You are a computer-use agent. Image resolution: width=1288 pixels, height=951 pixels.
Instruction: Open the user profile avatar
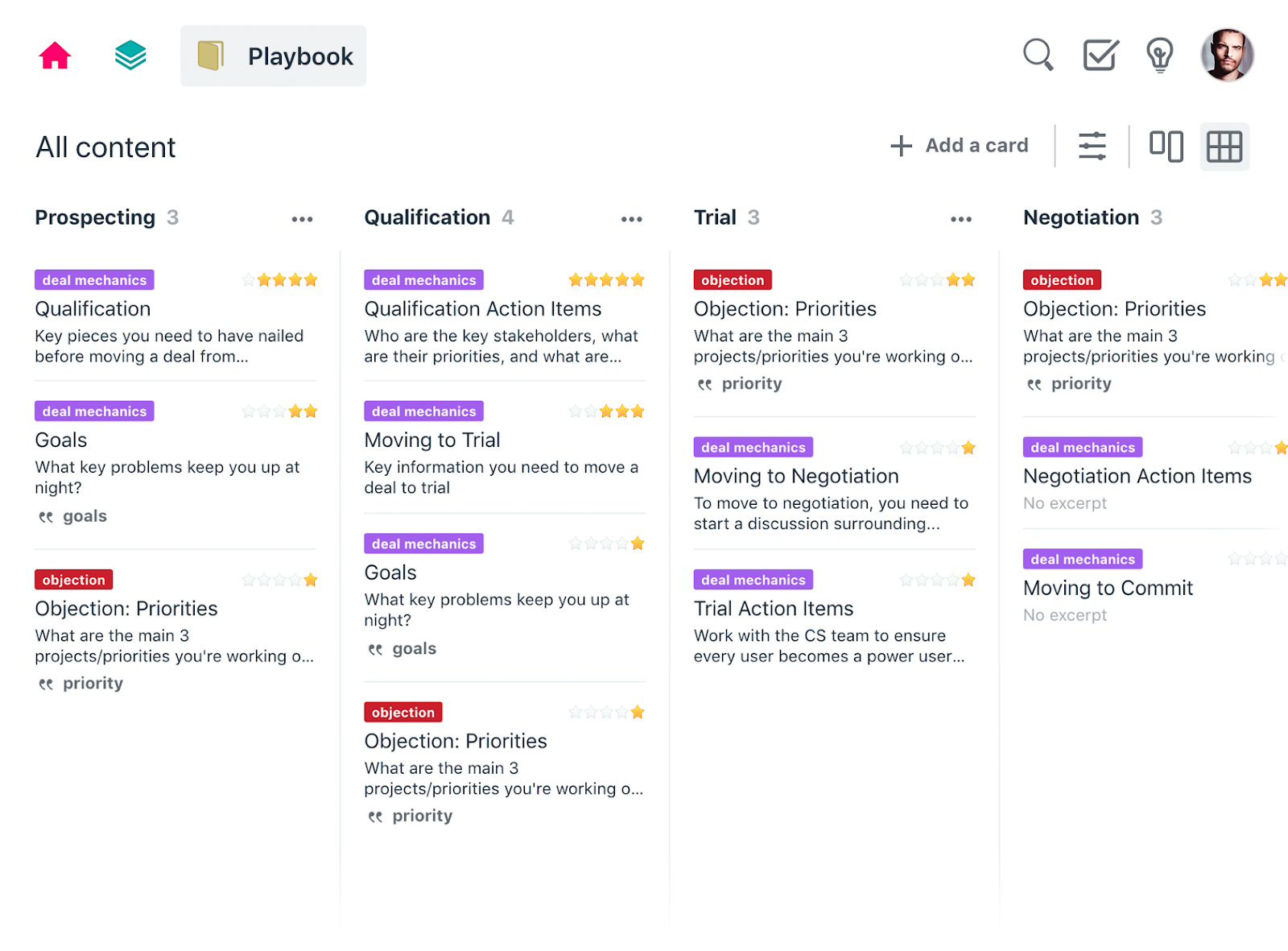1227,56
